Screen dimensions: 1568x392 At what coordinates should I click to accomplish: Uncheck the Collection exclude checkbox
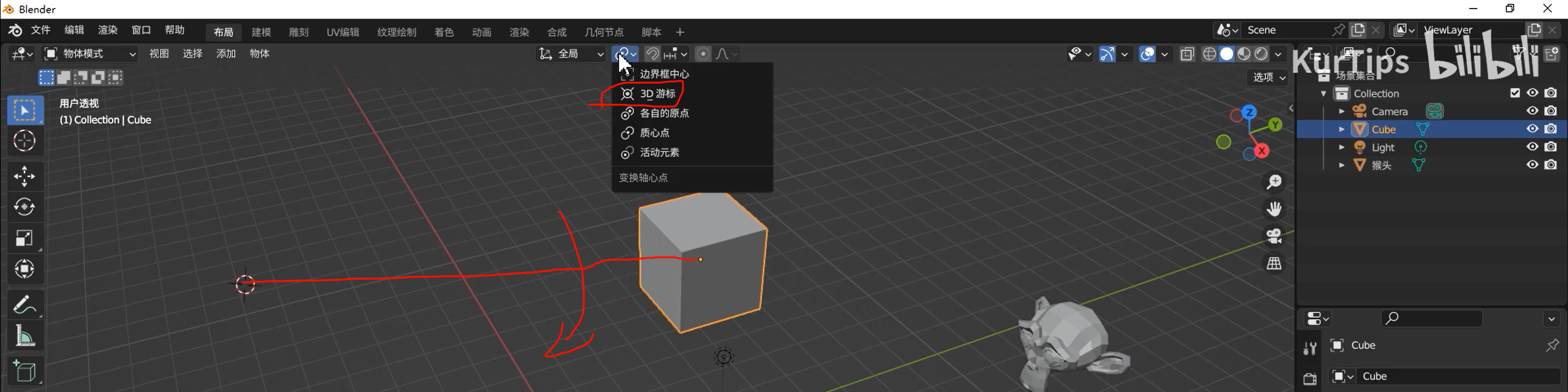tap(1515, 93)
